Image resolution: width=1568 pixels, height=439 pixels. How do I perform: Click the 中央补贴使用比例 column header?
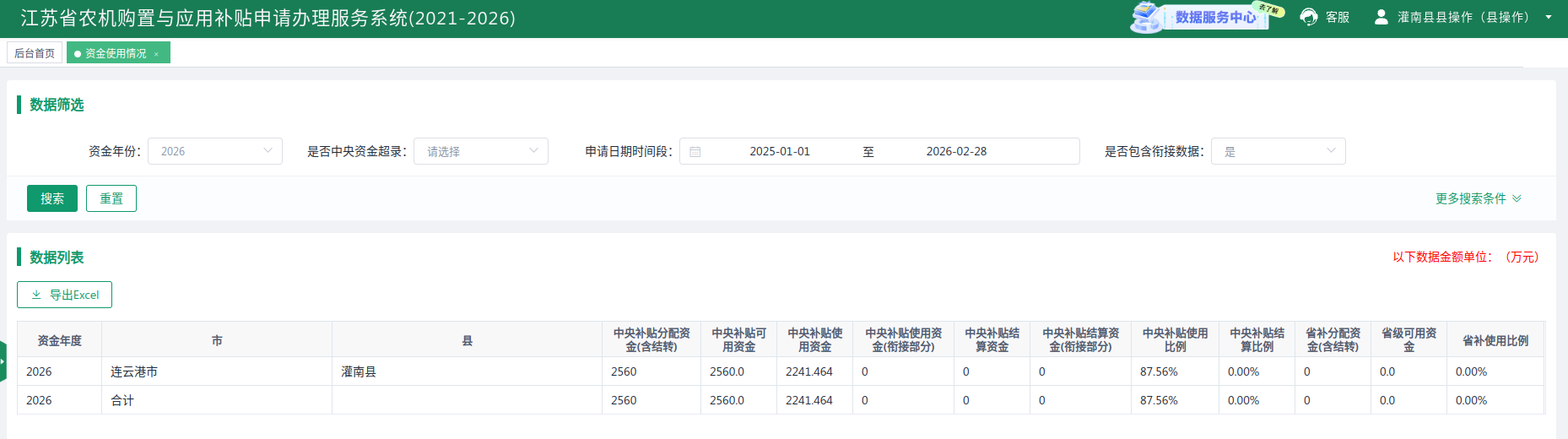[1175, 339]
